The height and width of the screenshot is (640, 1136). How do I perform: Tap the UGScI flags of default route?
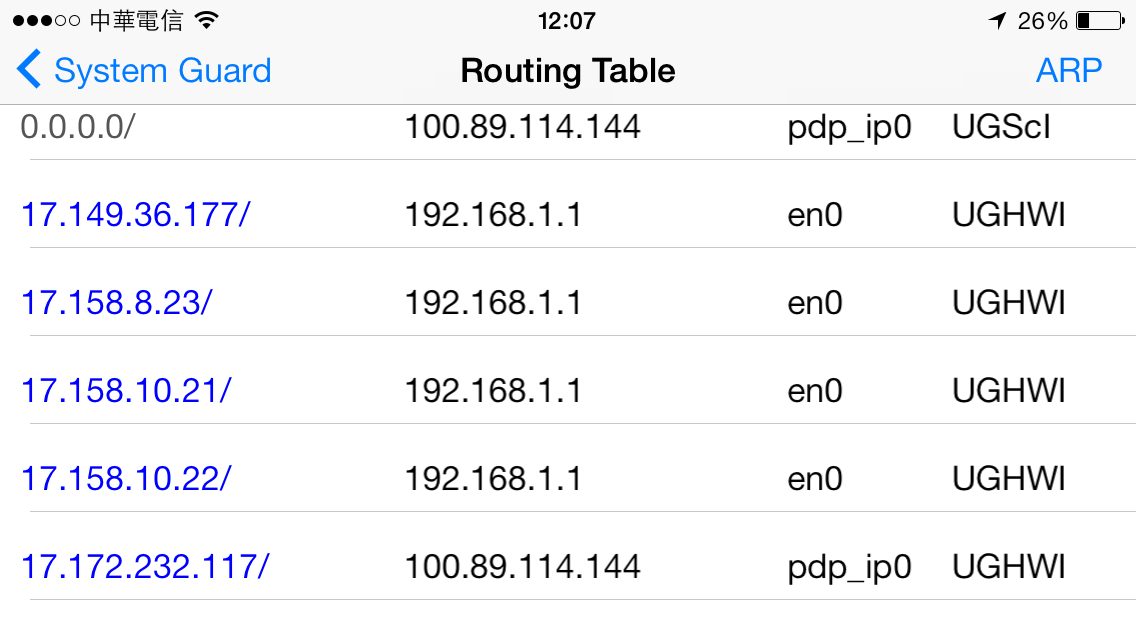[1001, 127]
